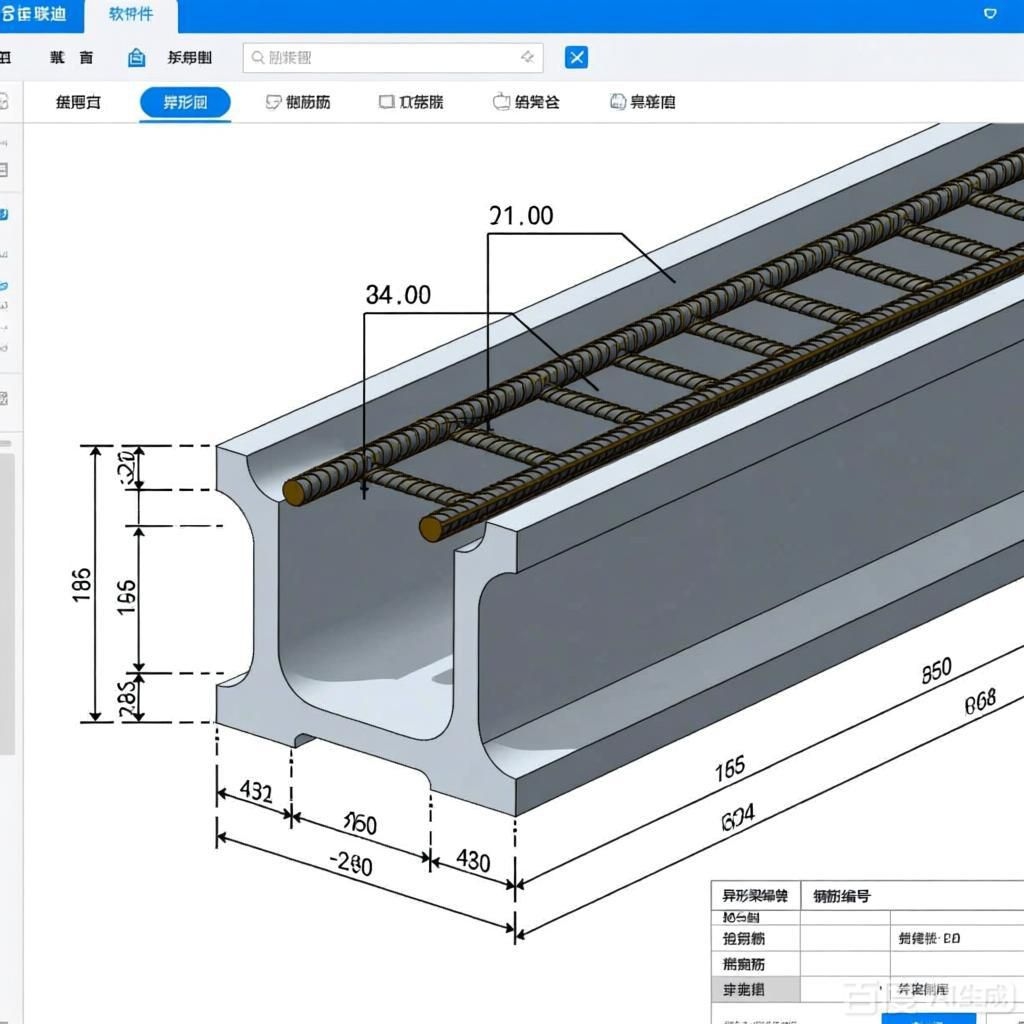Toggle the square checkbox icon in tab row
The width and height of the screenshot is (1024, 1024).
coord(386,102)
